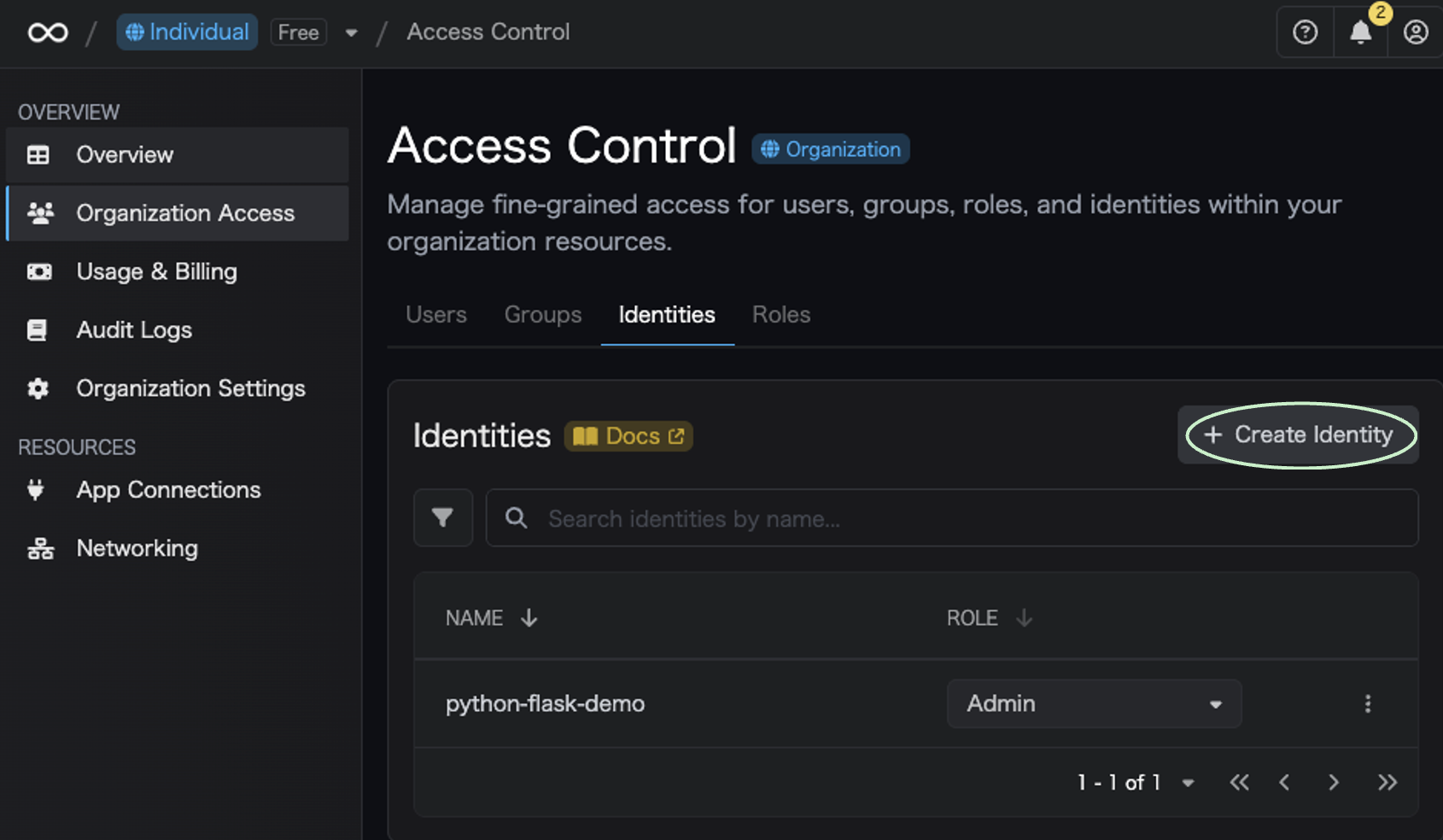Open the user profile icon

pos(1415,32)
